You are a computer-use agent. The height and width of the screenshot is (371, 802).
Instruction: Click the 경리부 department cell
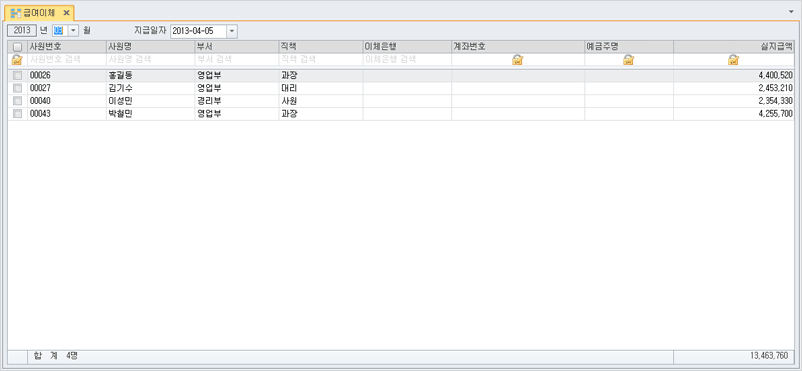click(x=236, y=101)
